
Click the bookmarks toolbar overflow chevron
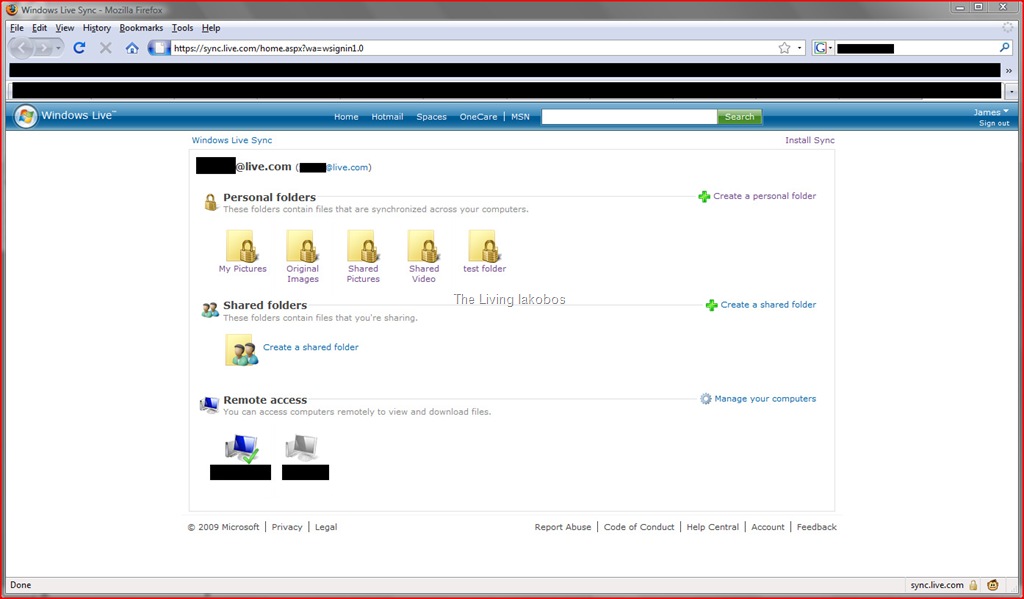pos(1009,71)
